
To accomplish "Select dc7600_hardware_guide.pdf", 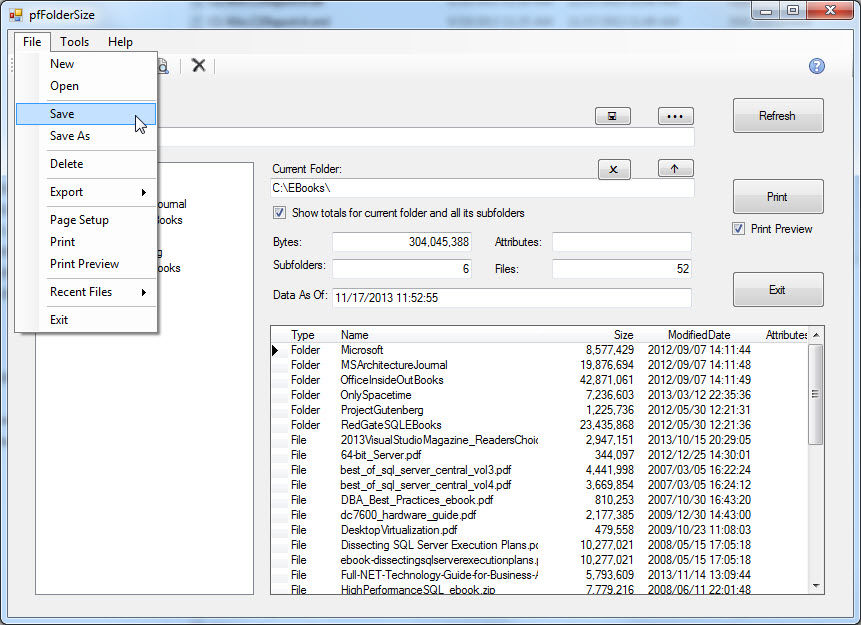I will (540, 515).
